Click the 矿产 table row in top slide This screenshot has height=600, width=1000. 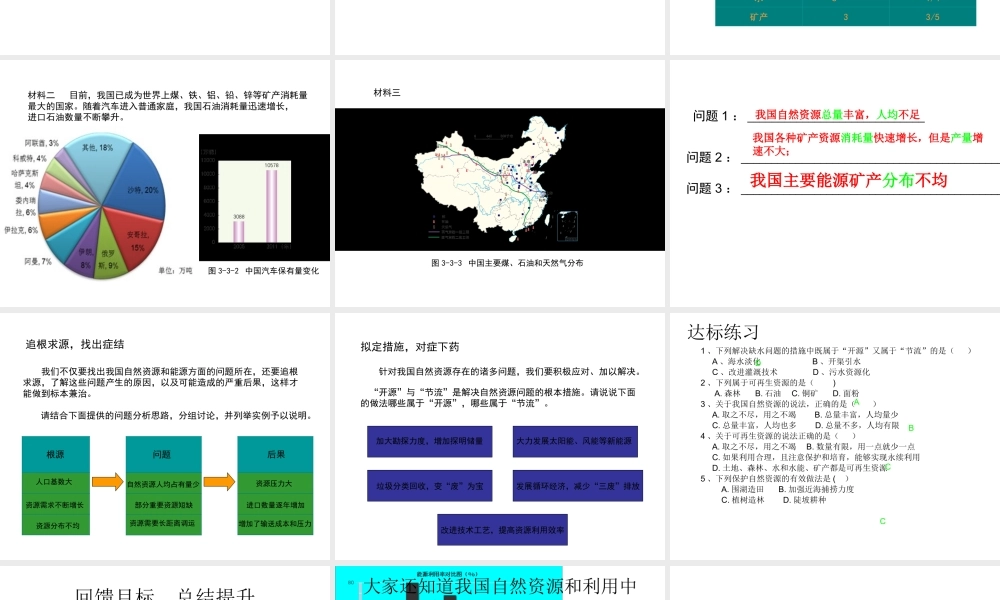[846, 17]
